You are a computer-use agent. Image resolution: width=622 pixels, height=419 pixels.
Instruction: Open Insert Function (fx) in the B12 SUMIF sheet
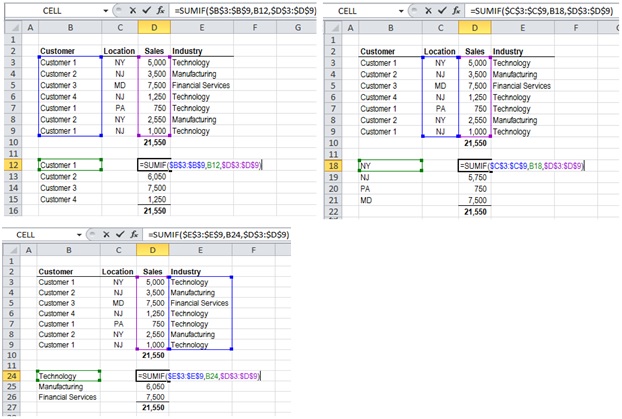pyautogui.click(x=160, y=11)
